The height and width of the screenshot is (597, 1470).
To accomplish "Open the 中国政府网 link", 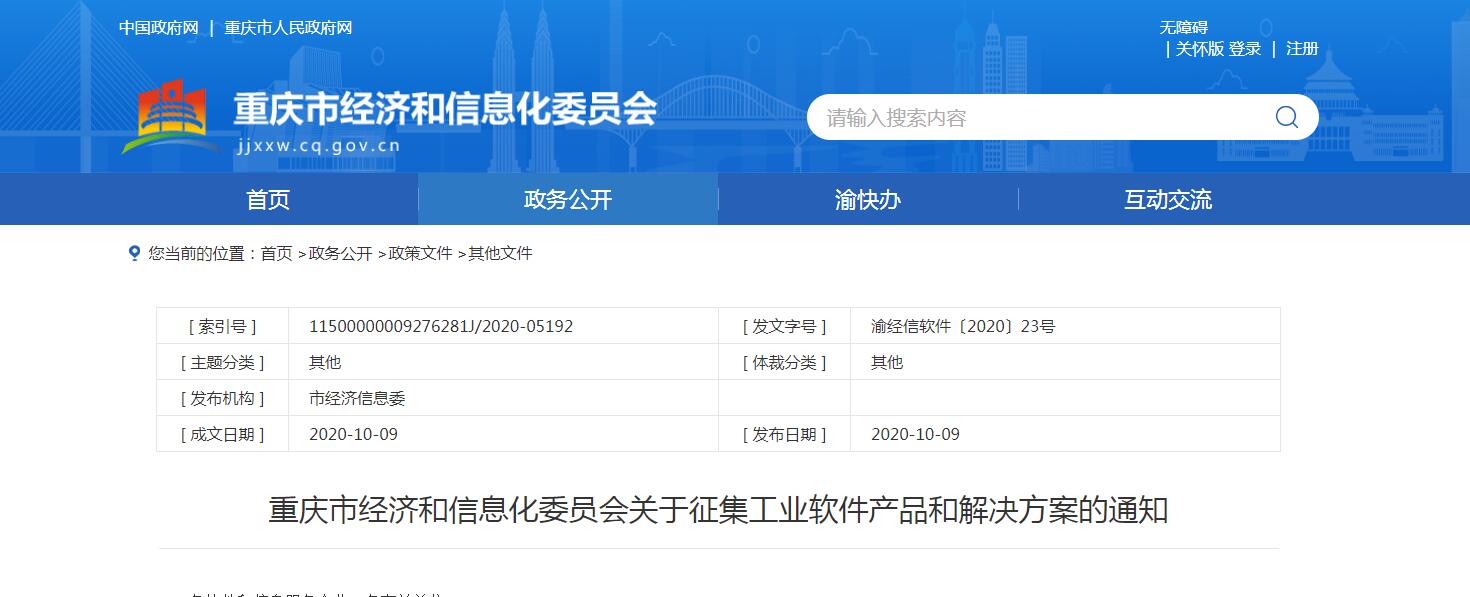I will [x=158, y=28].
